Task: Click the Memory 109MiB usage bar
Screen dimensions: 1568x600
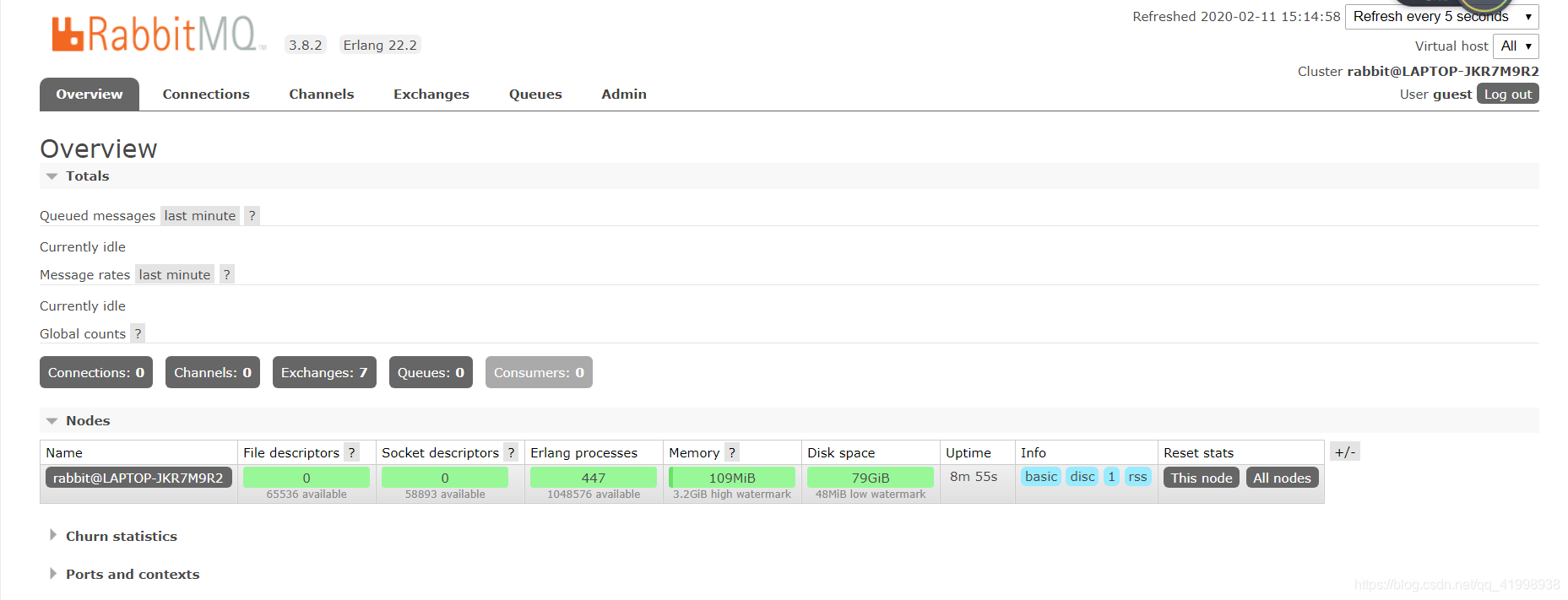Action: coord(732,478)
